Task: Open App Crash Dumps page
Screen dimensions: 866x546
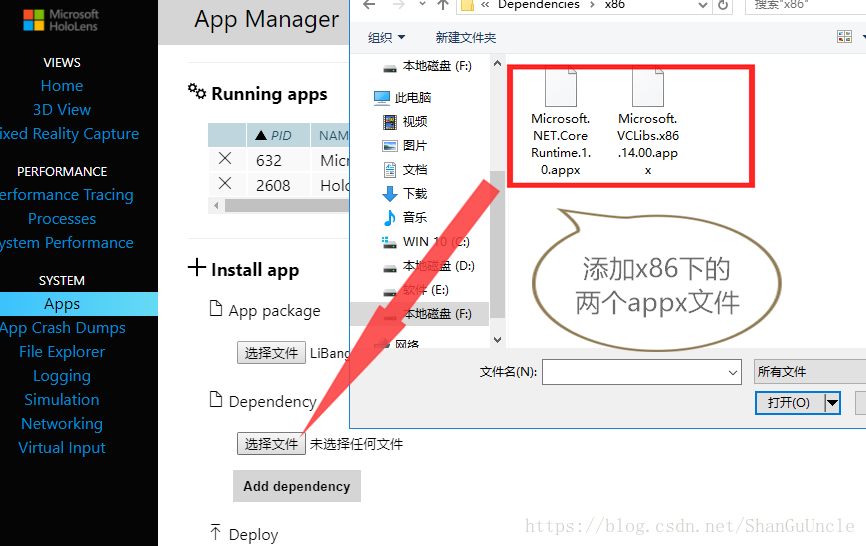Action: [x=63, y=328]
